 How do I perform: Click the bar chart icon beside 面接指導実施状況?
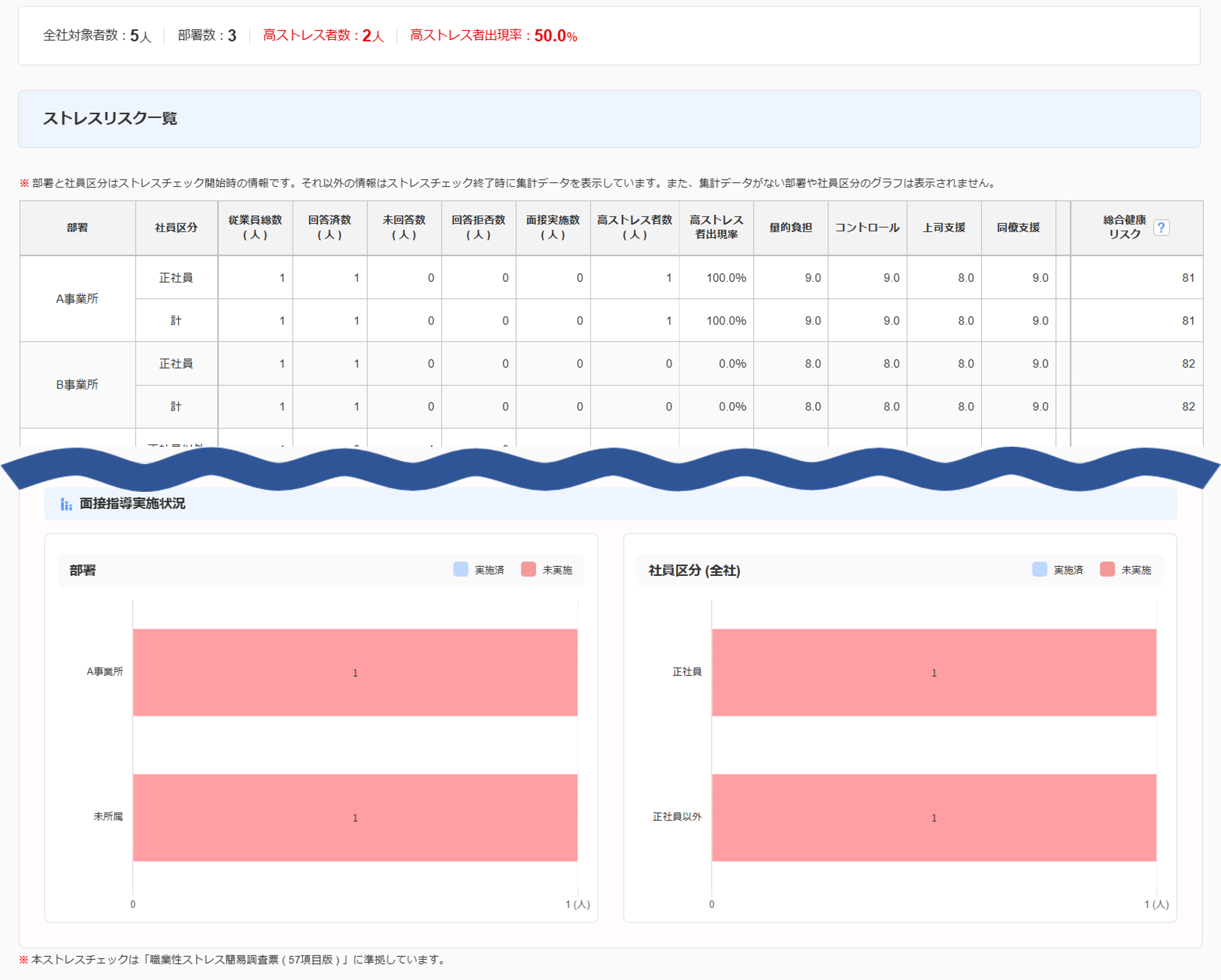pyautogui.click(x=66, y=504)
